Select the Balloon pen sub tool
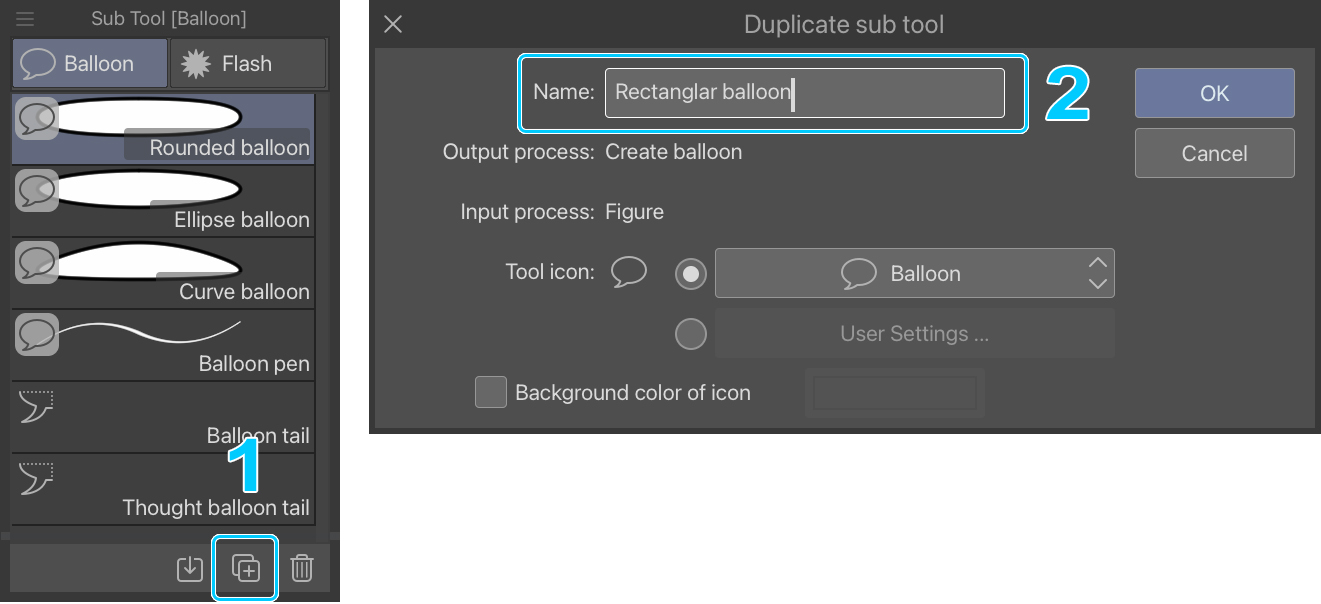The height and width of the screenshot is (604, 1321). pyautogui.click(x=163, y=345)
